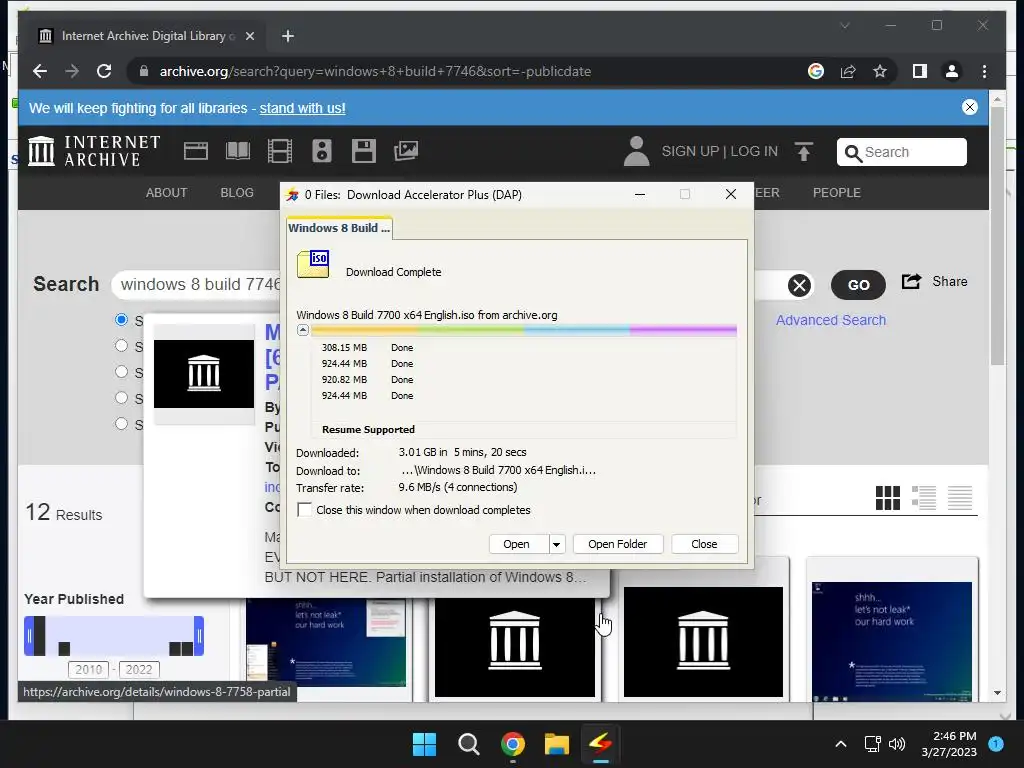Check 'Close this window when download completes'
Image resolution: width=1024 pixels, height=768 pixels.
(x=304, y=509)
